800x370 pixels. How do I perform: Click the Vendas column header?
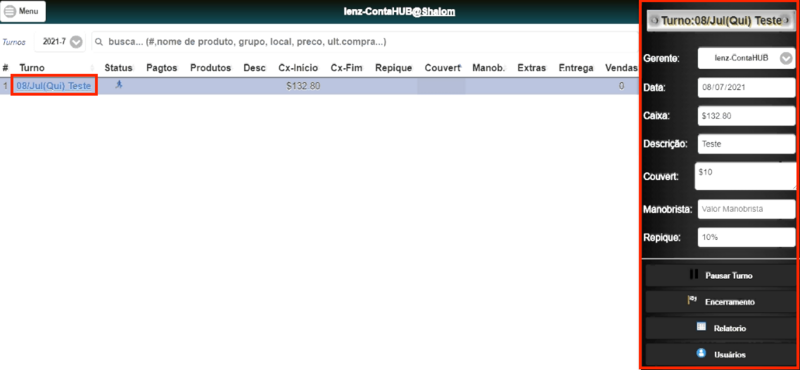621,68
